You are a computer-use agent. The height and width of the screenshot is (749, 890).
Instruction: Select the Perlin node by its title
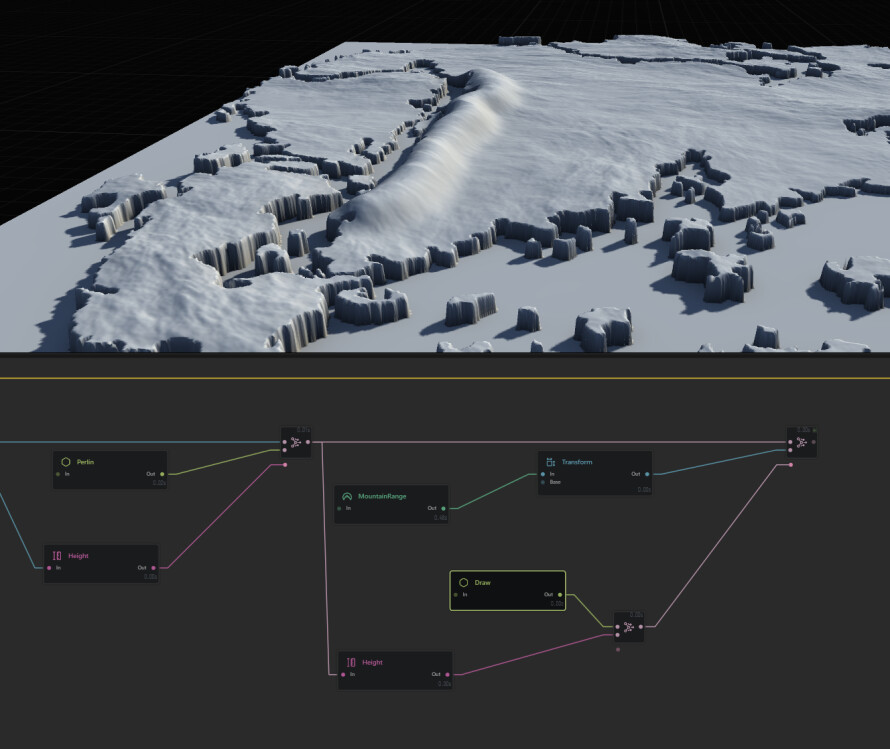click(85, 462)
